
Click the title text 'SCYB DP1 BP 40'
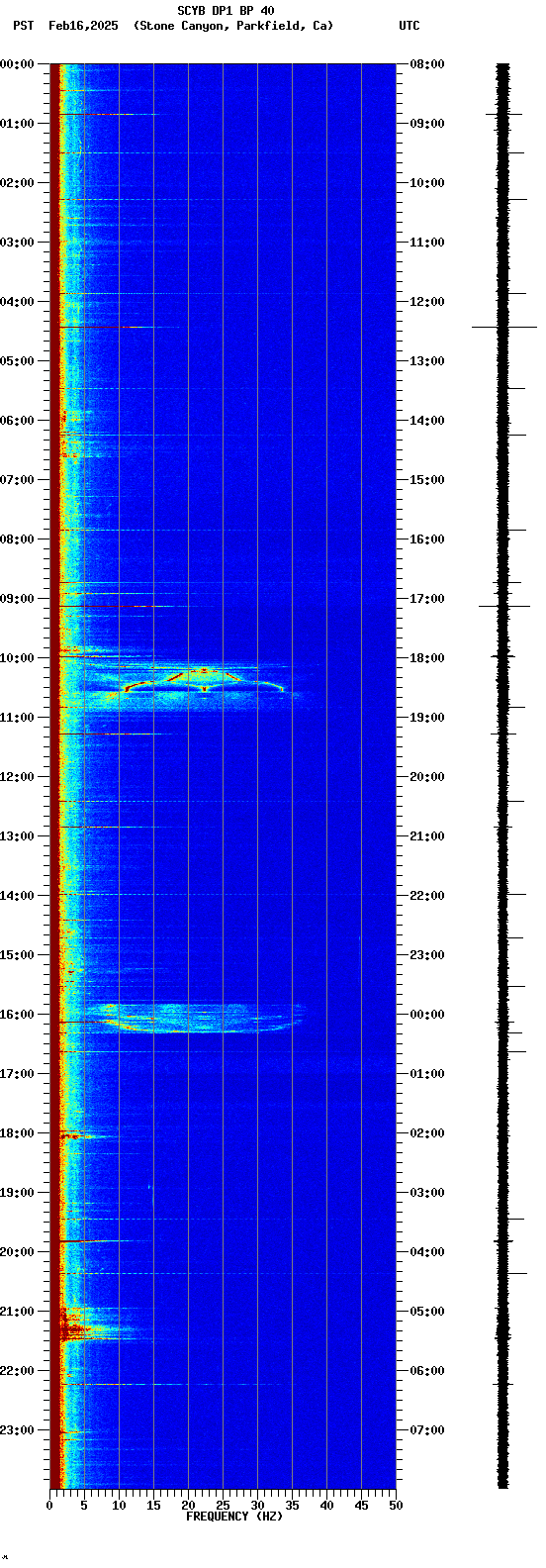226,11
